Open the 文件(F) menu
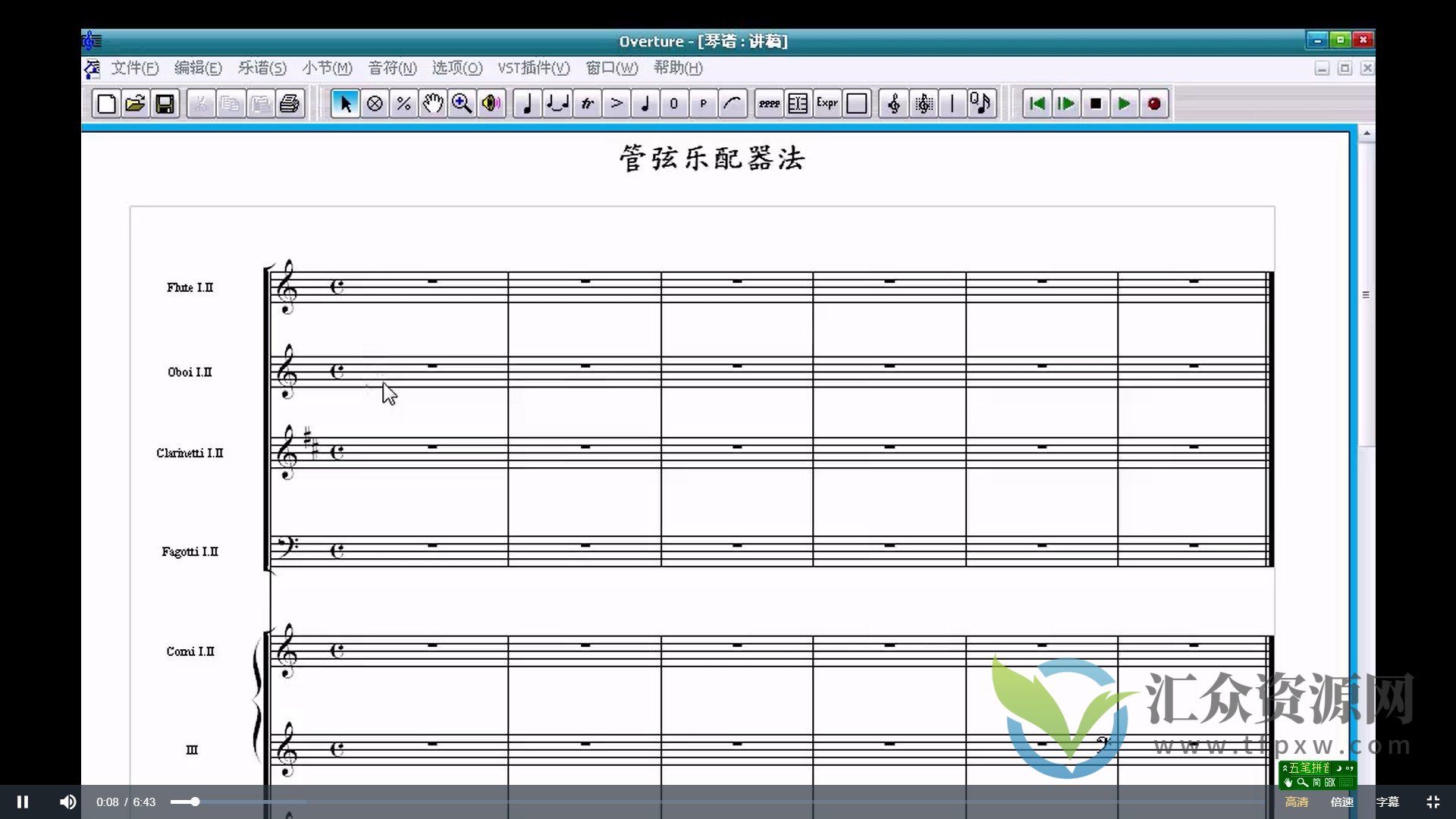1456x819 pixels. point(135,68)
